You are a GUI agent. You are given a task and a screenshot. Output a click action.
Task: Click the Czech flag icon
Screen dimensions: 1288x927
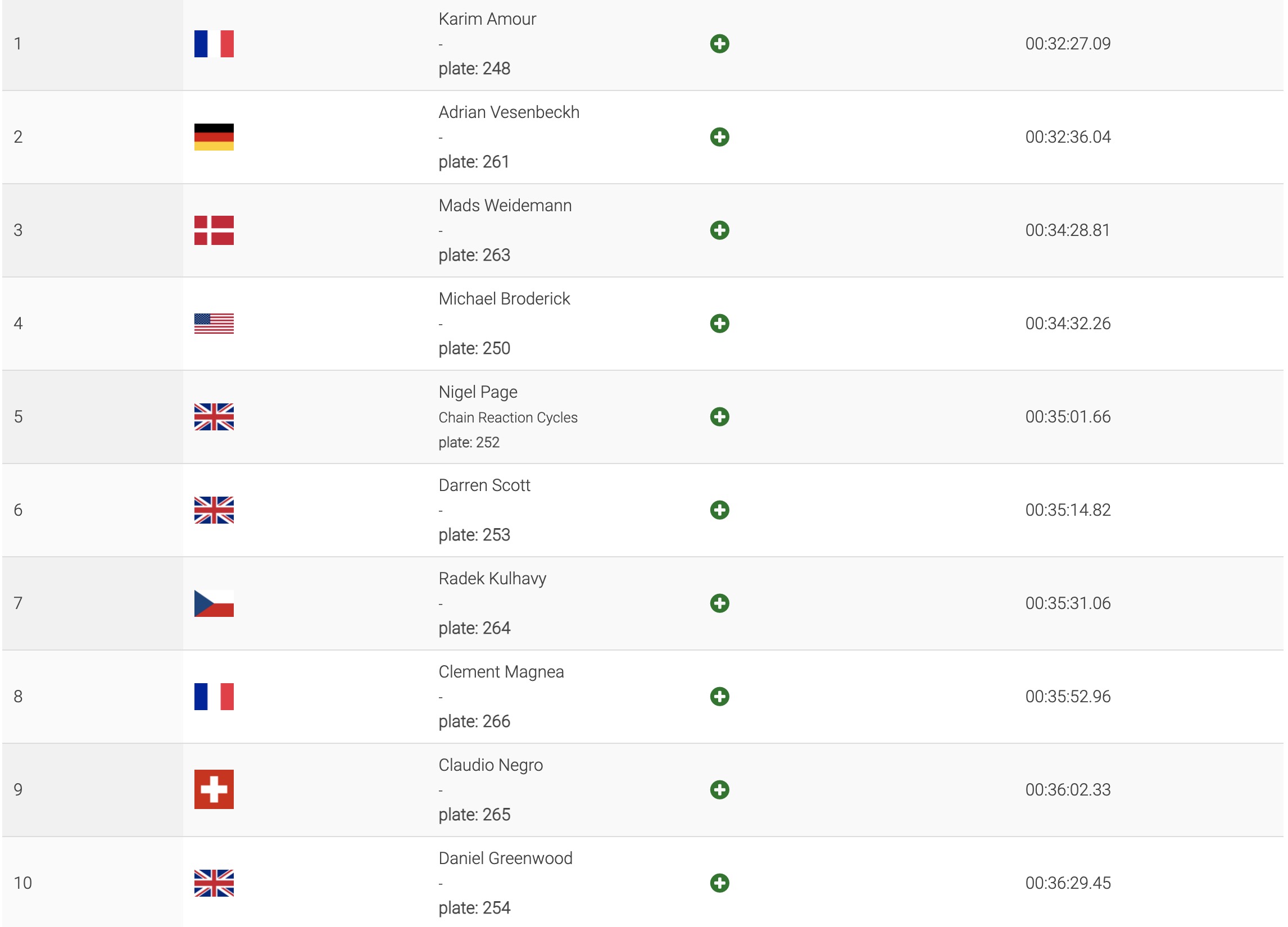[214, 603]
